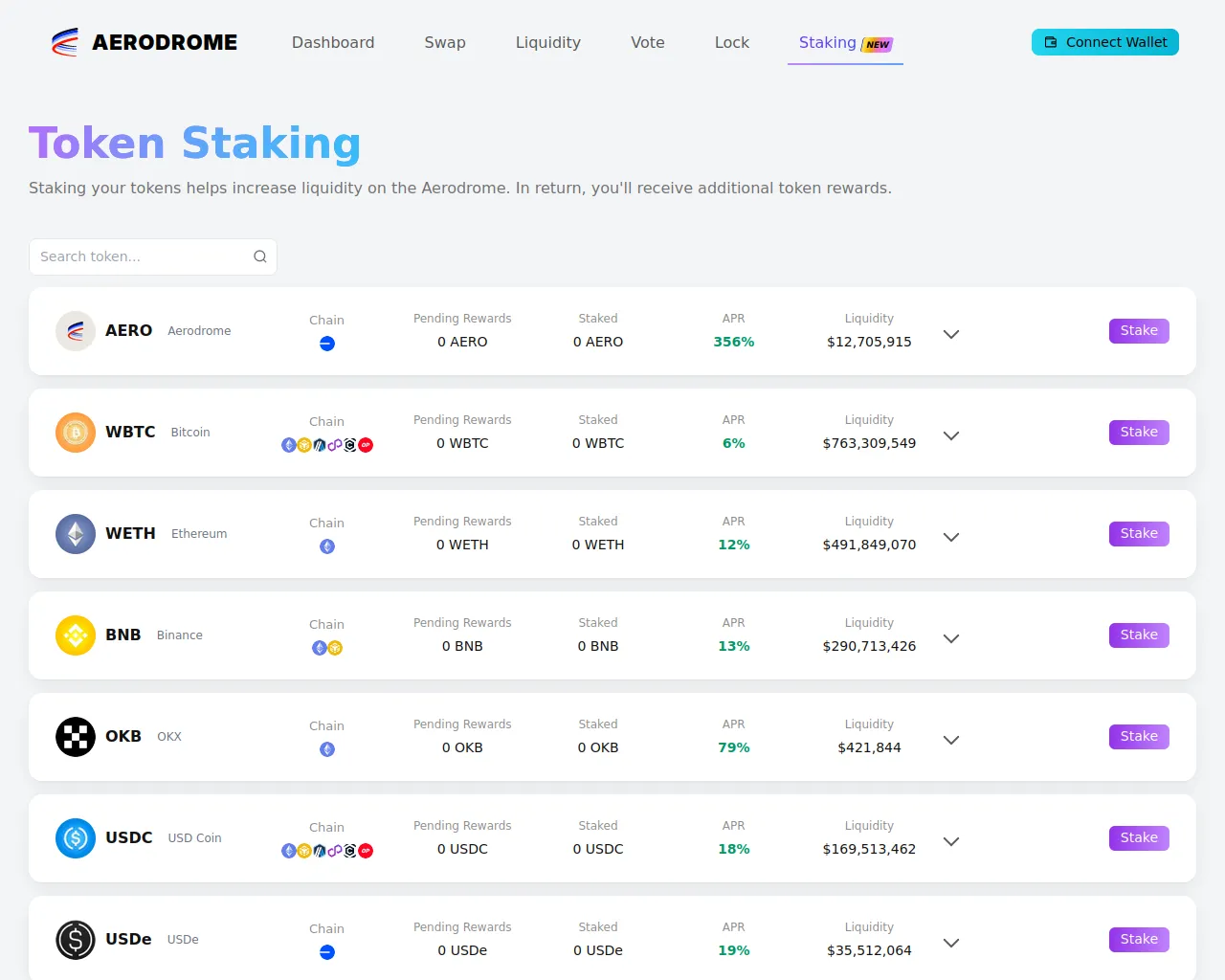Click the BNB token icon
The image size is (1225, 980).
click(76, 635)
